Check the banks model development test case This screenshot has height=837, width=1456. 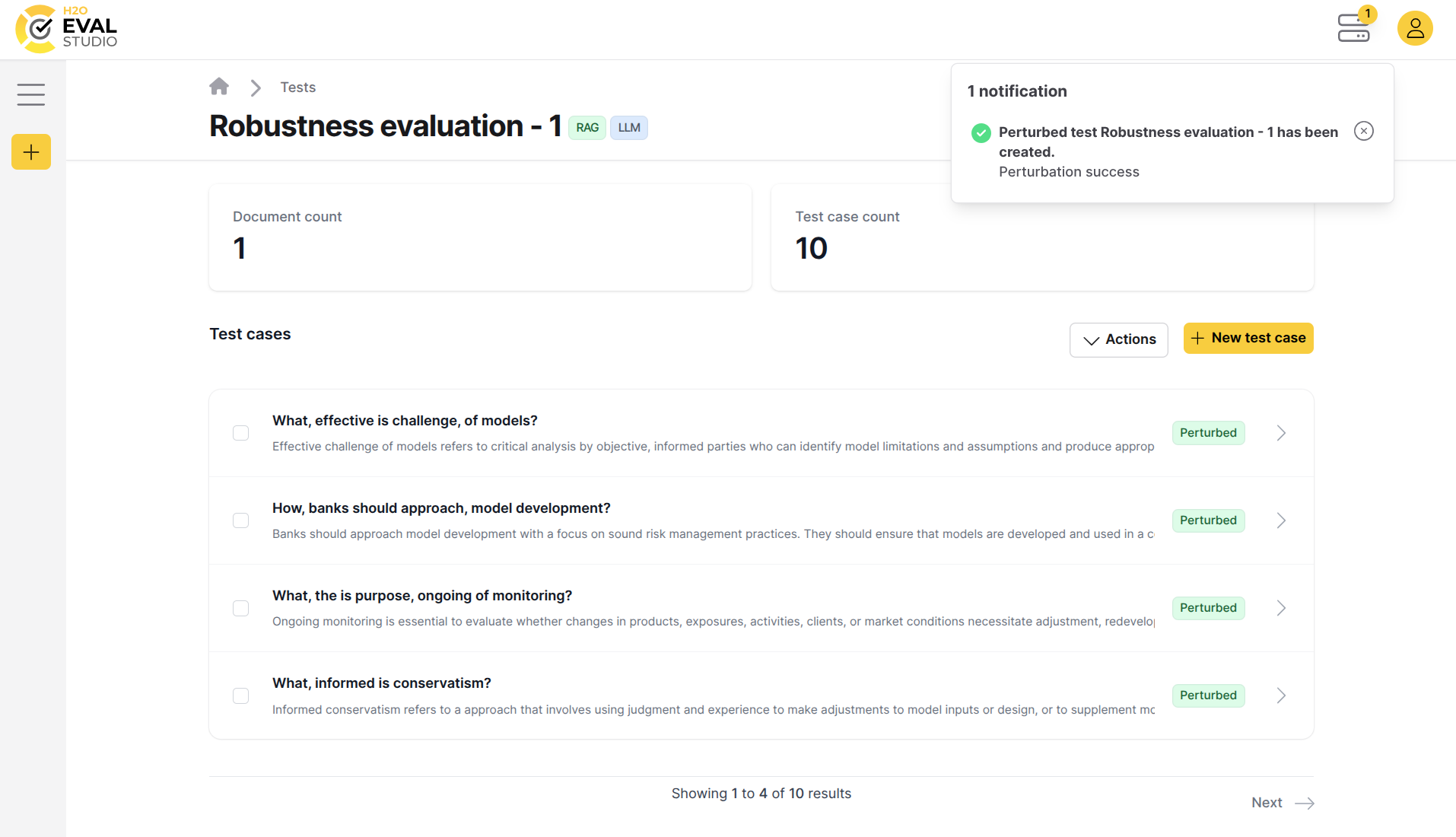pos(241,520)
